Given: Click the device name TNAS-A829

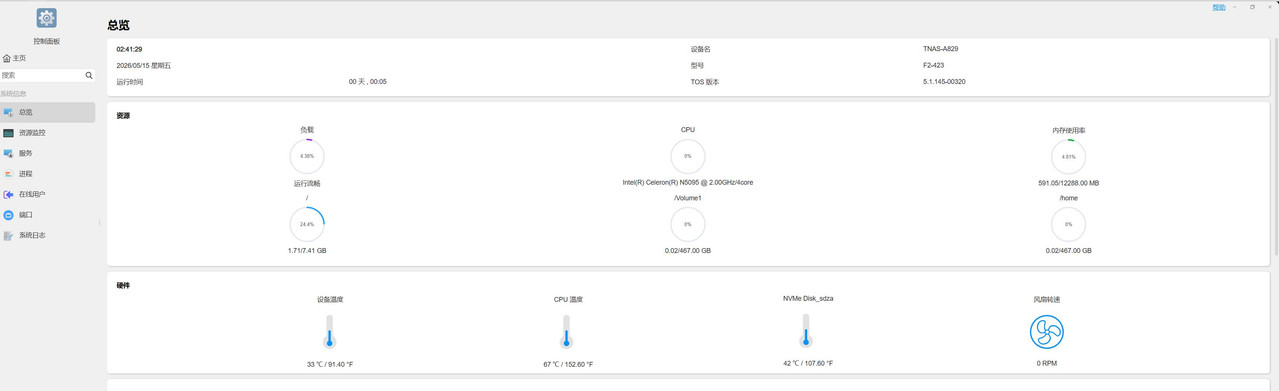Looking at the screenshot, I should pos(941,49).
